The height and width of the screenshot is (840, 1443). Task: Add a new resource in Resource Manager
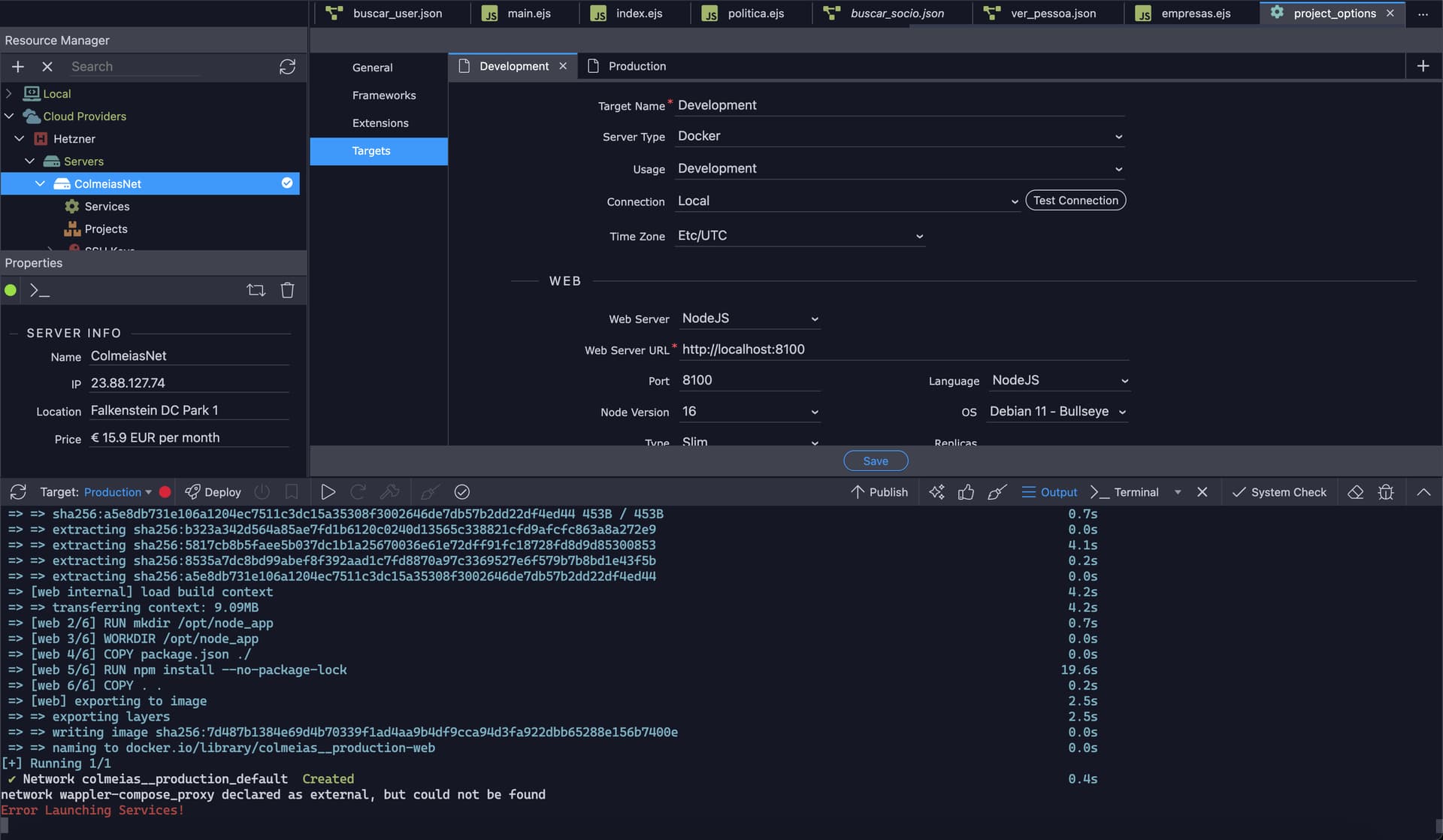pyautogui.click(x=18, y=67)
